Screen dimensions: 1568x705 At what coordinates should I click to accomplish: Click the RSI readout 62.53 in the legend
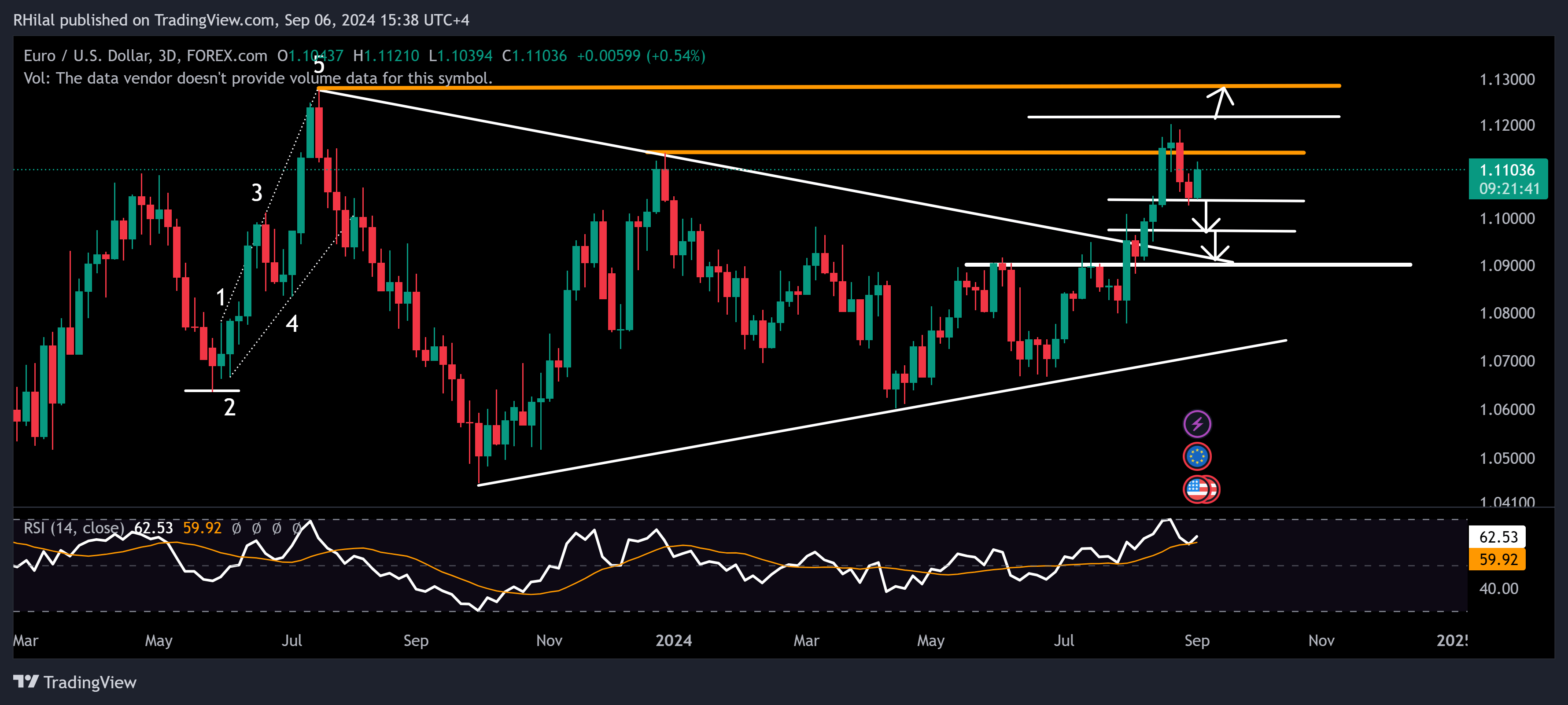point(153,527)
